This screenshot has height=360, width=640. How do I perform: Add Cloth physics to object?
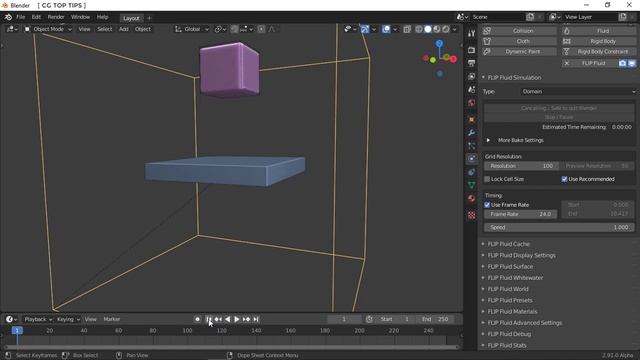pos(519,41)
